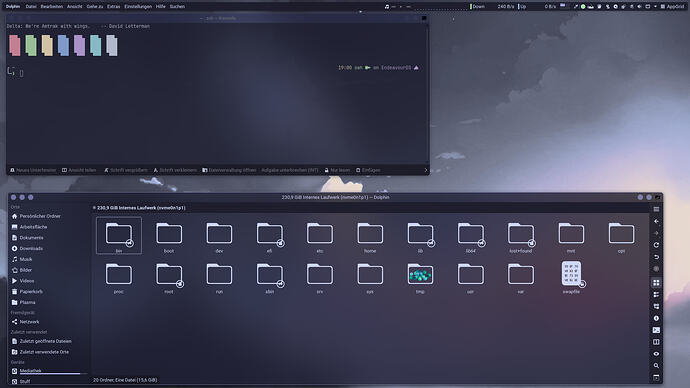This screenshot has width=690, height=388.
Task: Go forward with Dolphin's forward arrow
Action: [656, 233]
